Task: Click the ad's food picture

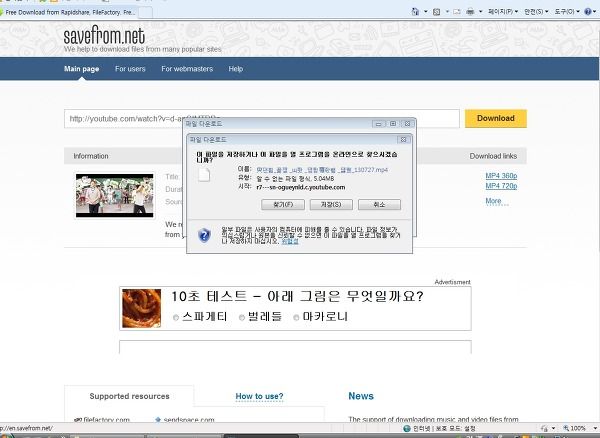Action: click(142, 308)
